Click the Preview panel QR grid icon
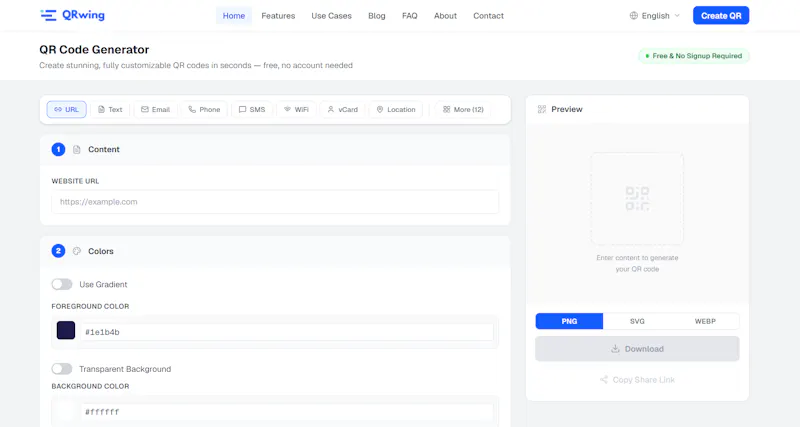The height and width of the screenshot is (427, 800). (x=542, y=109)
